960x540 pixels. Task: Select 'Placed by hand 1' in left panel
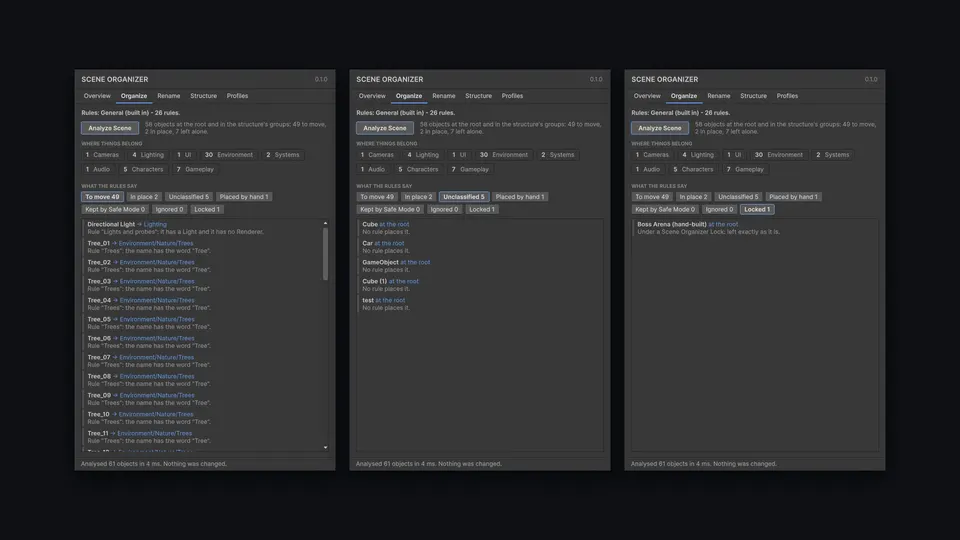(x=244, y=197)
